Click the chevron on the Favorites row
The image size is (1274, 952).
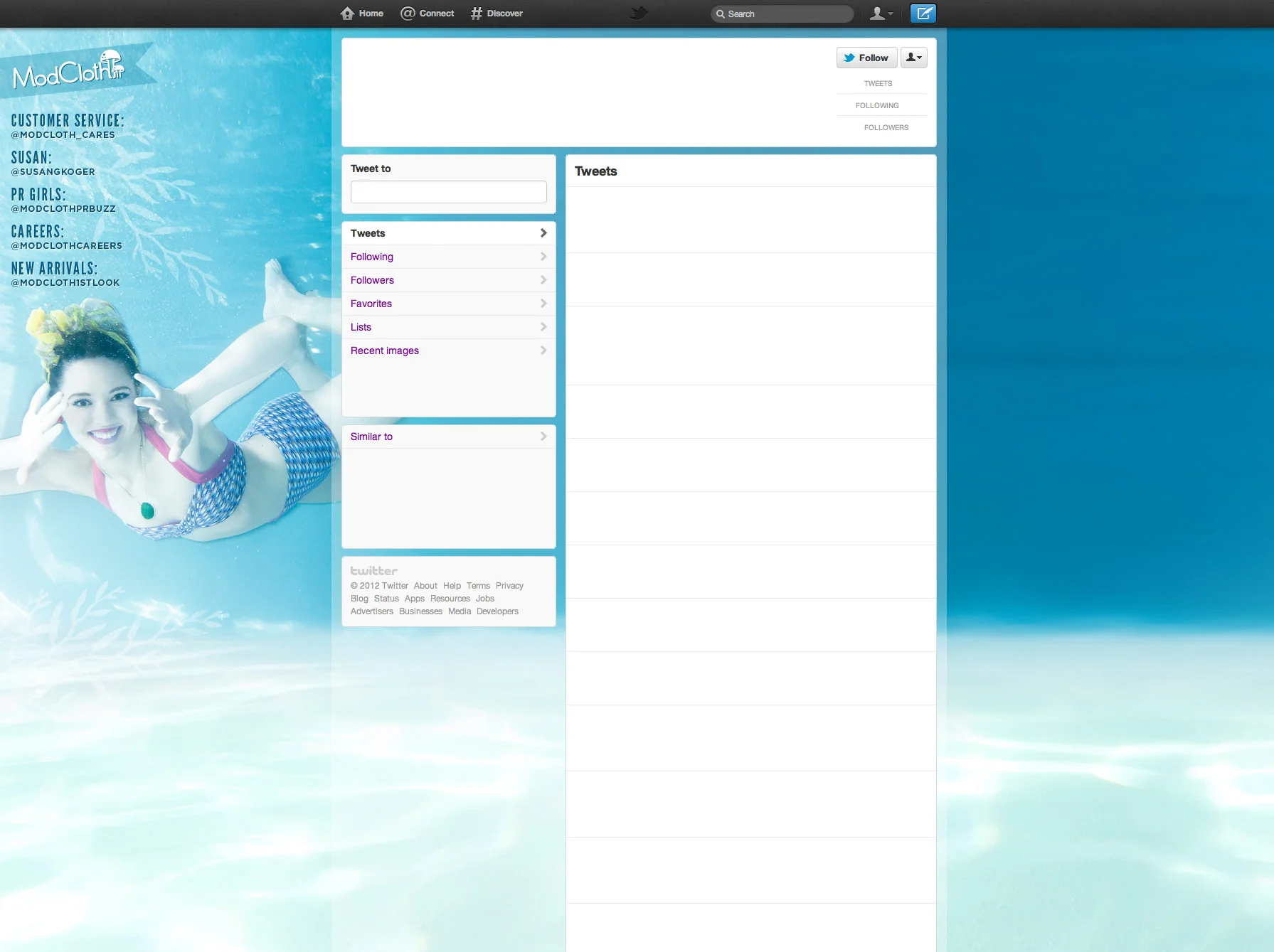[543, 304]
